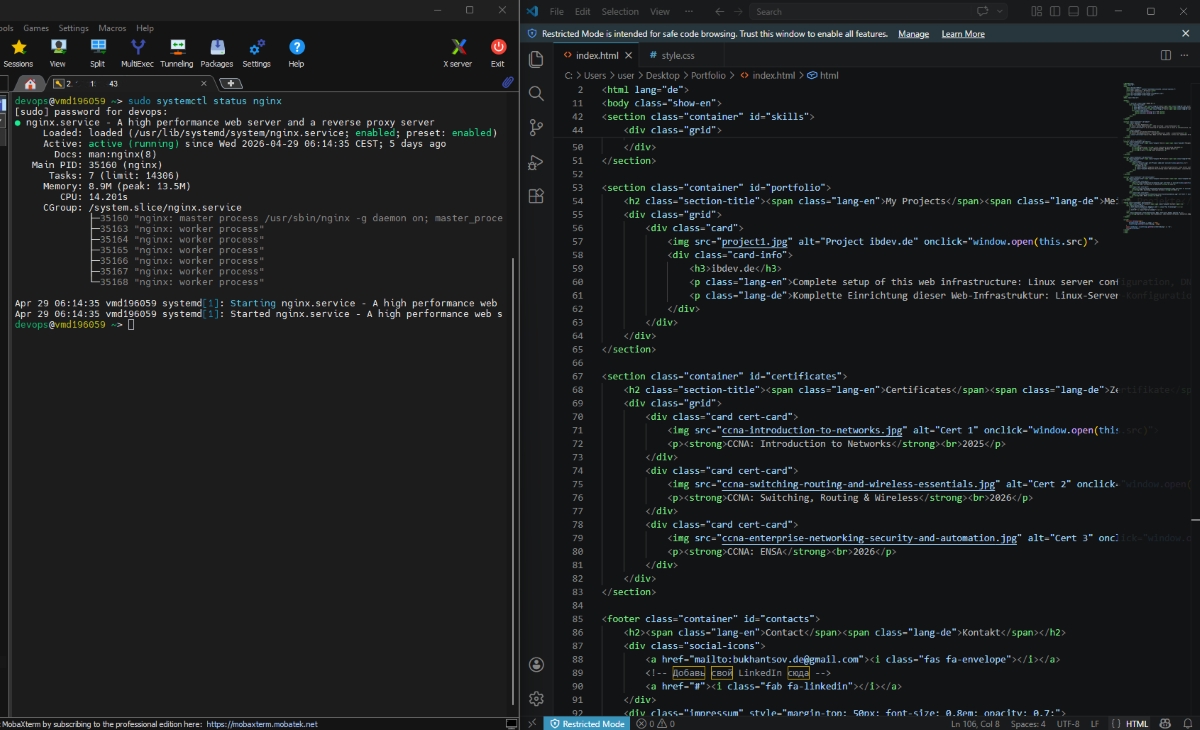1200x730 pixels.
Task: Click the red Exit button in MobaXterm
Action: 498,53
